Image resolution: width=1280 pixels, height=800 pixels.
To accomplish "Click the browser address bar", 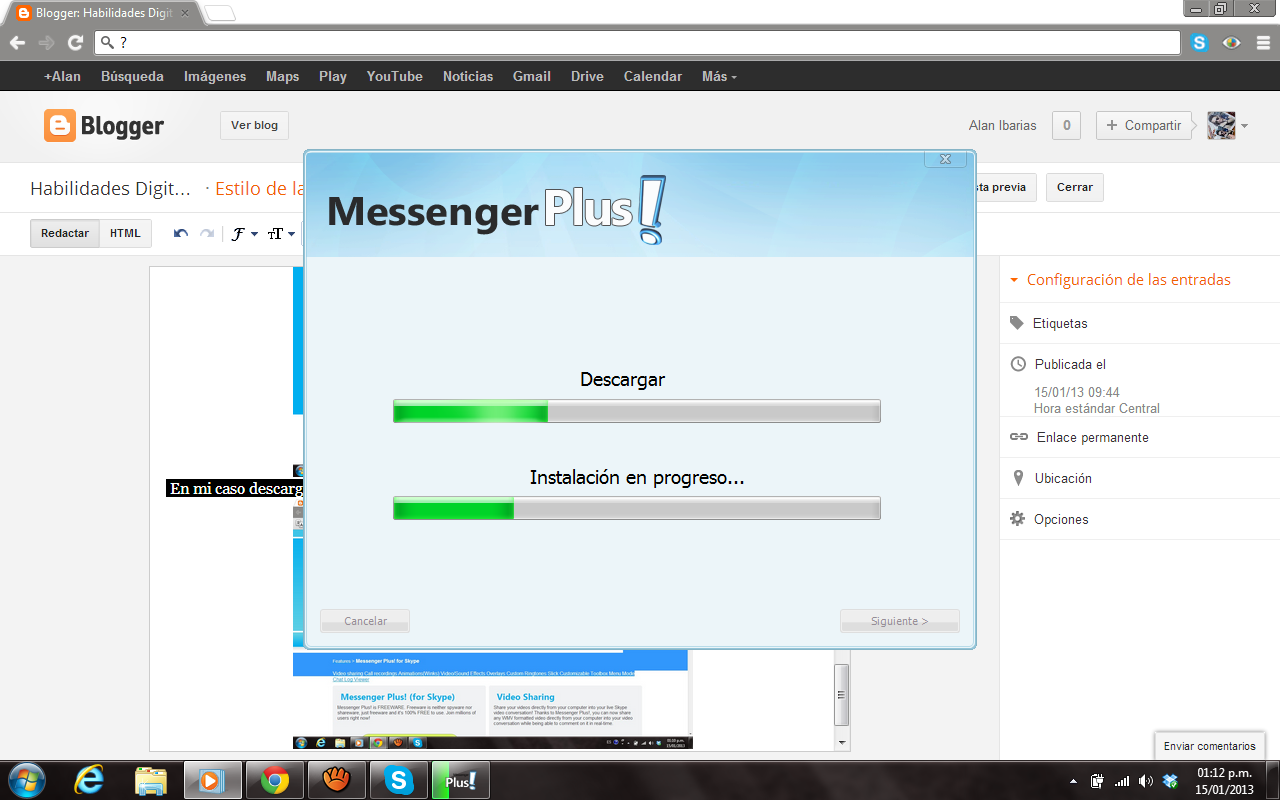I will click(638, 43).
